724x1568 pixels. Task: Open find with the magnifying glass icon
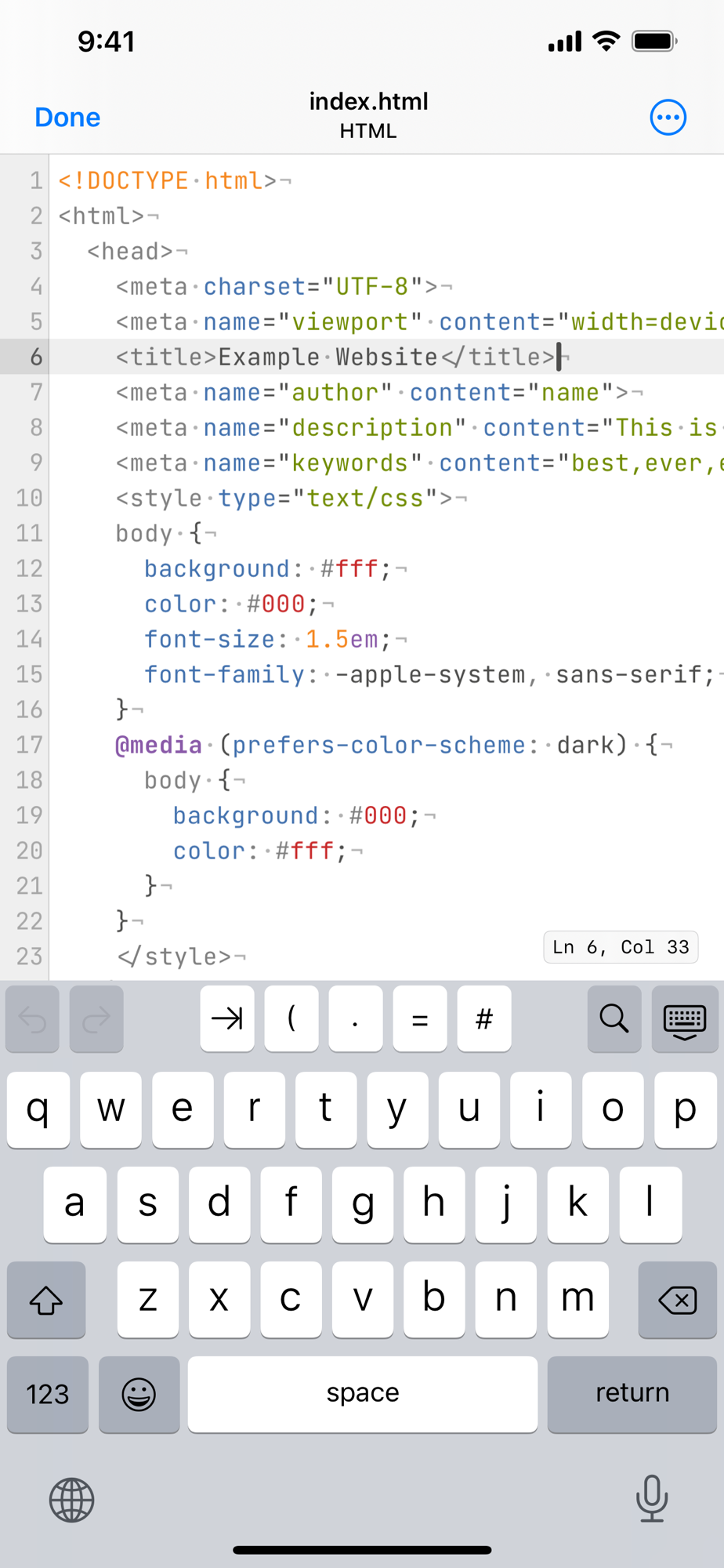click(614, 1019)
